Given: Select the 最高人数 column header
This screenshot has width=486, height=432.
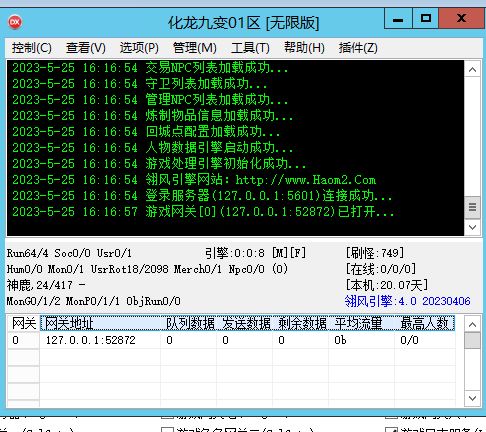Looking at the screenshot, I should tap(425, 323).
